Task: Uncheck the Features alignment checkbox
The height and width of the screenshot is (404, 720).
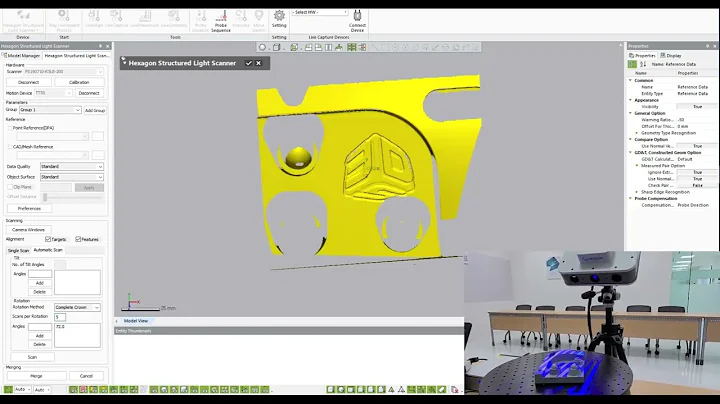Action: click(78, 239)
